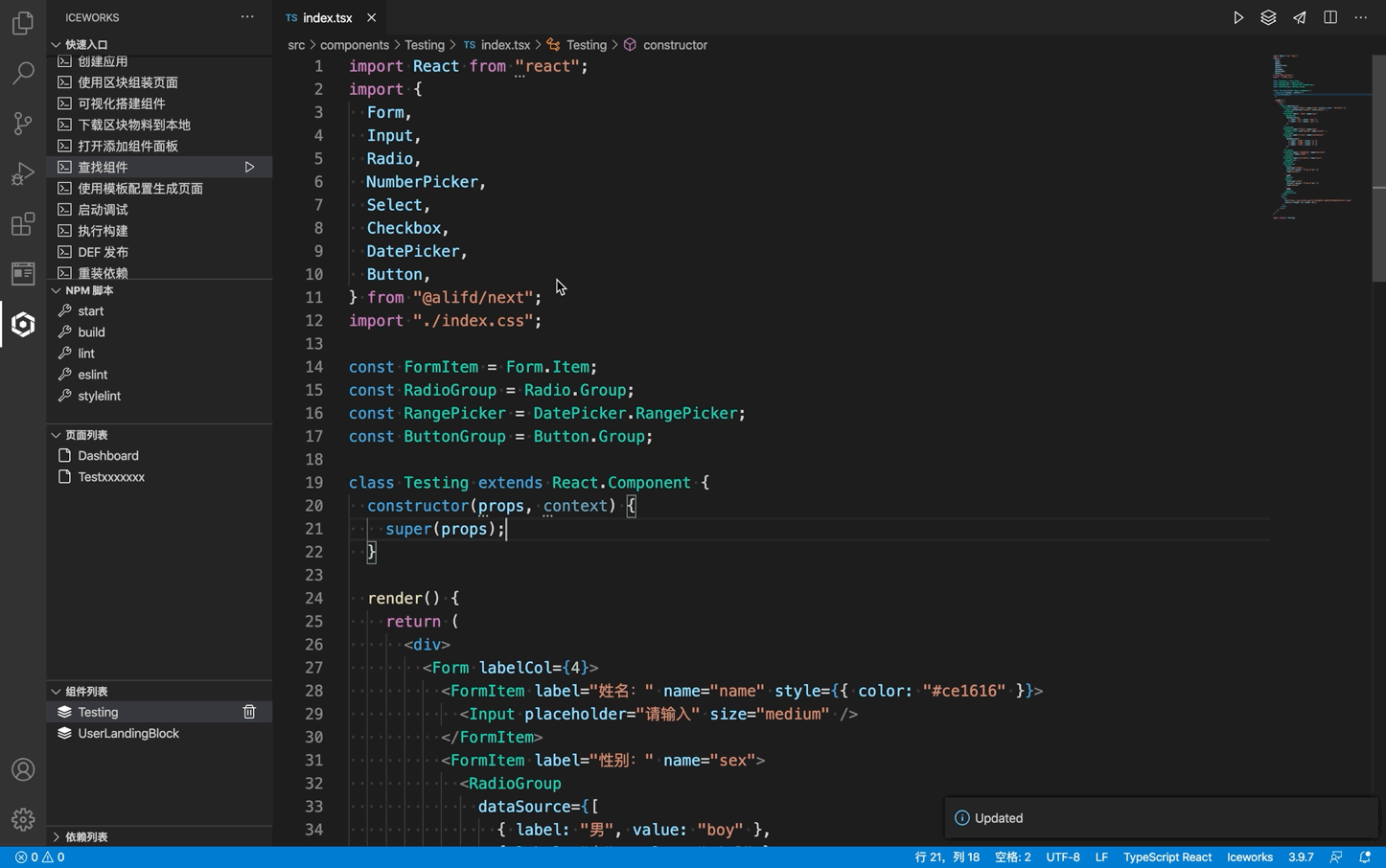Split the editor to the right
This screenshot has width=1386, height=868.
(1330, 17)
